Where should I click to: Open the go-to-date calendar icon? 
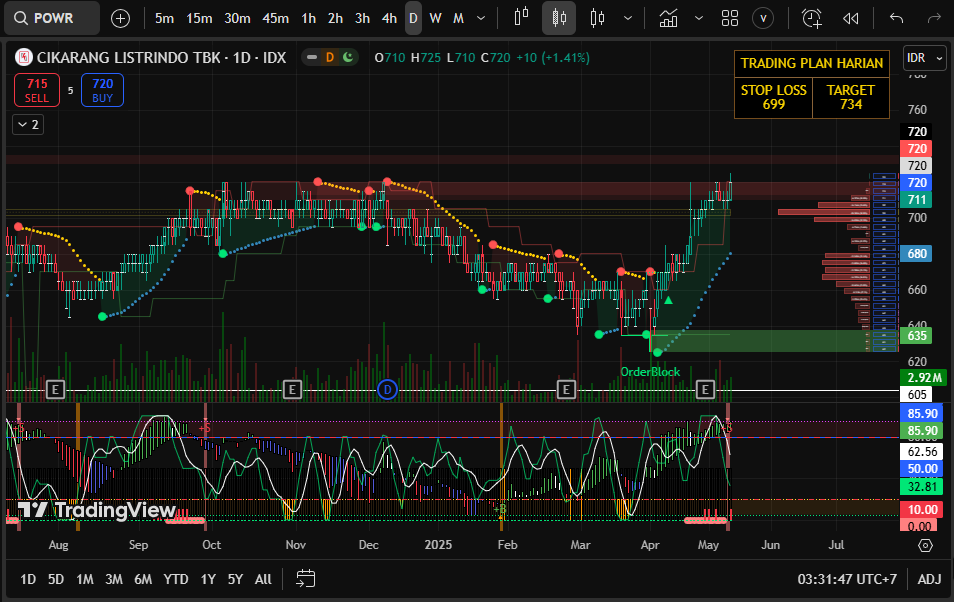[x=306, y=579]
